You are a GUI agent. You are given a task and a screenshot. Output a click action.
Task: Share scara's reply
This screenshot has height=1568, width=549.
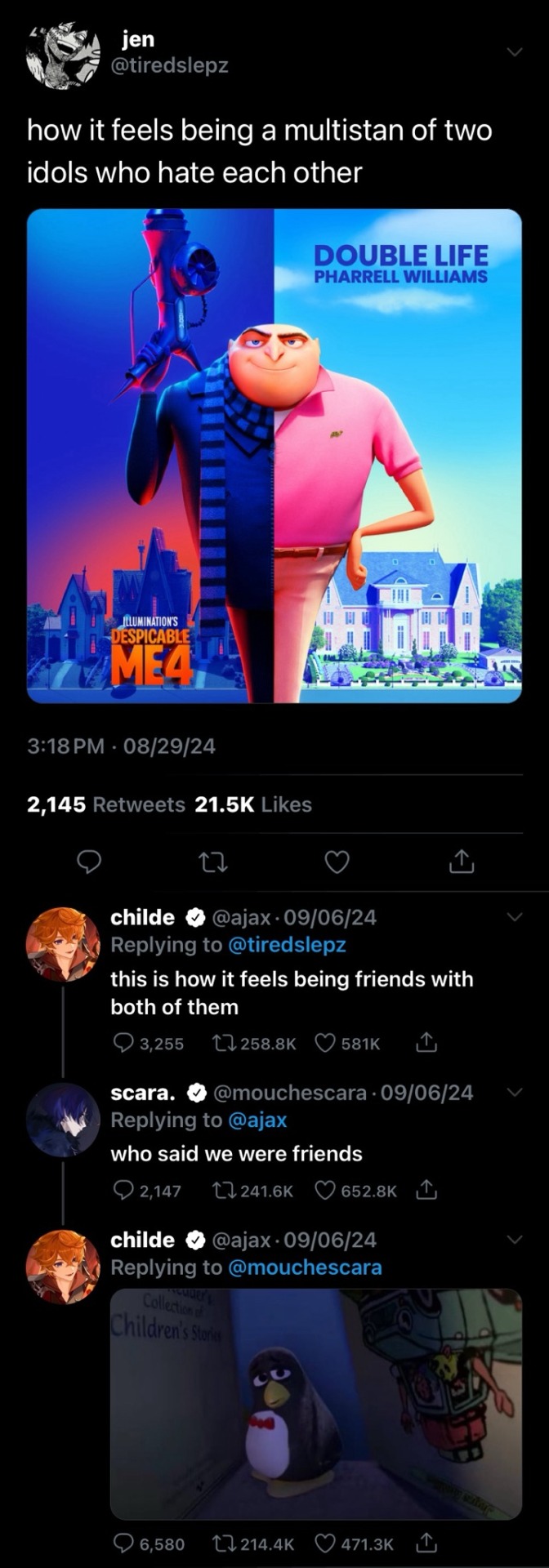click(x=426, y=1191)
